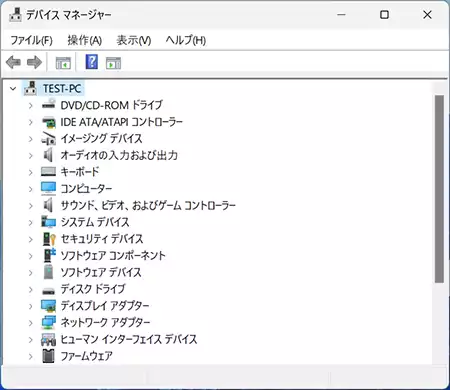
Task: Select the ネットワーク アダプター label
Action: [x=105, y=322]
